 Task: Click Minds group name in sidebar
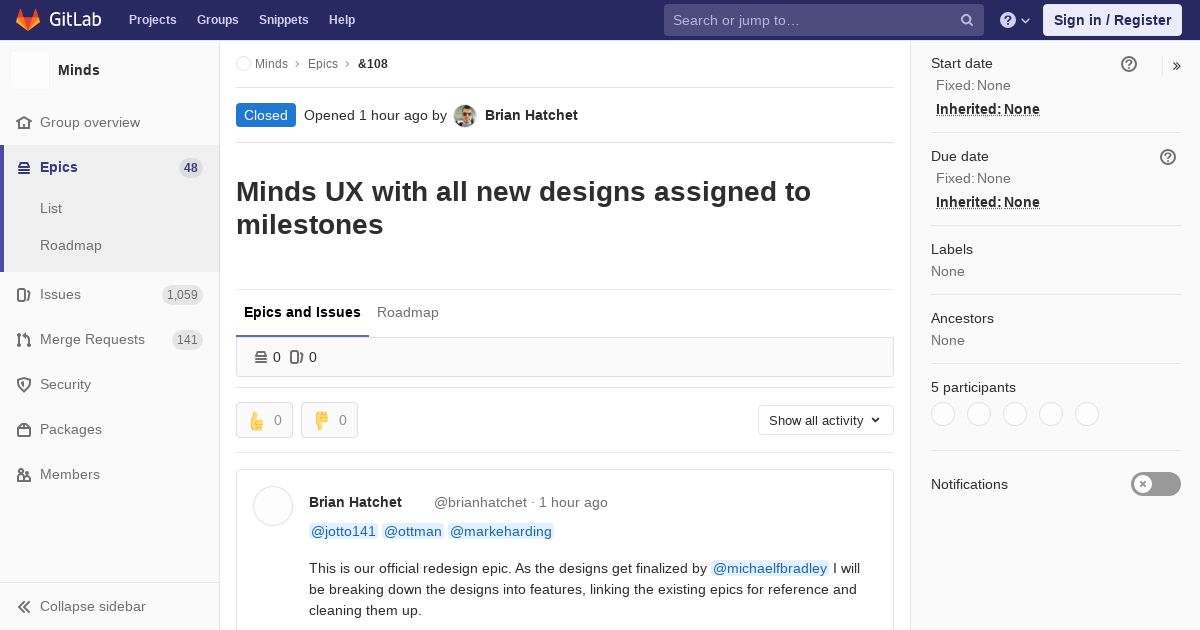pos(79,70)
